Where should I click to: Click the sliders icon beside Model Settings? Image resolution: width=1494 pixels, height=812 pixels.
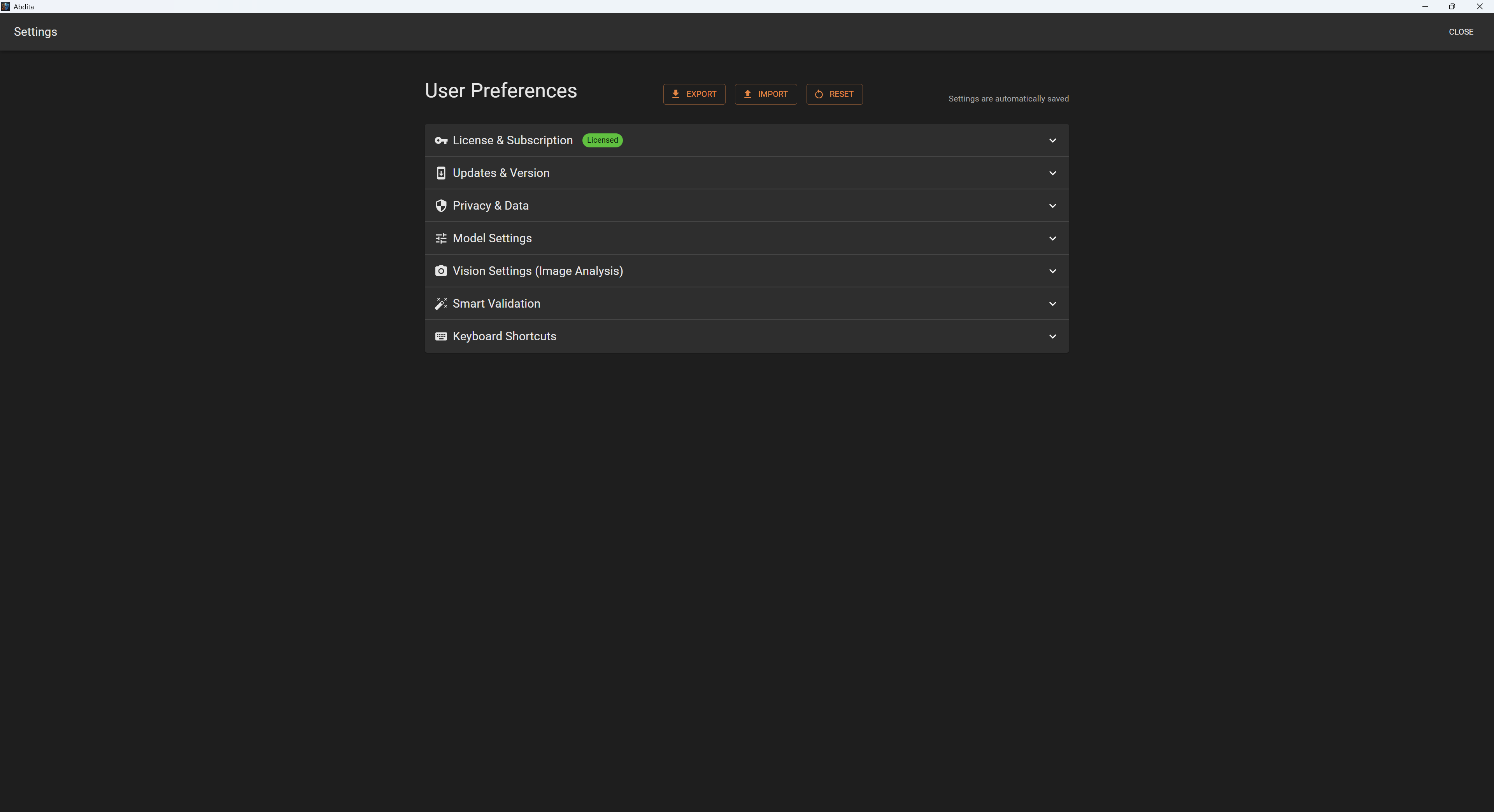click(441, 238)
